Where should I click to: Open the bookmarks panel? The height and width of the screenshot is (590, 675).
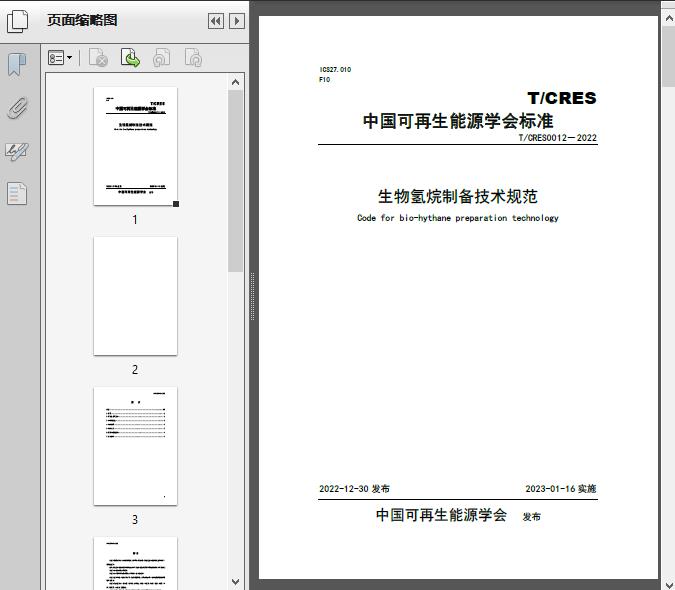(x=17, y=65)
